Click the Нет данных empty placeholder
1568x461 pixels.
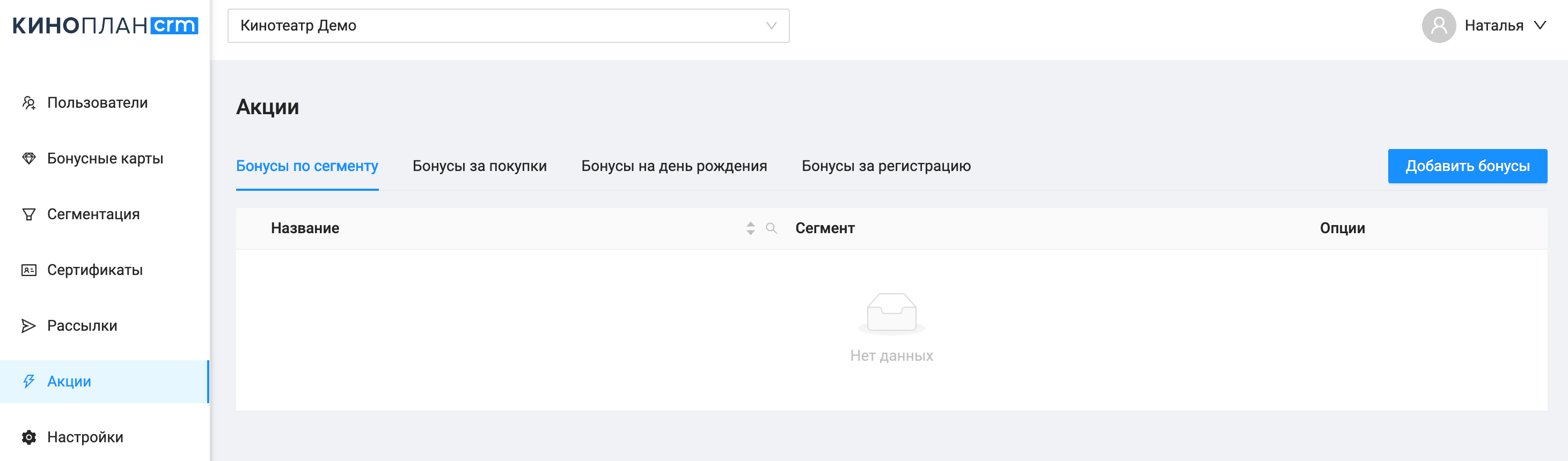891,329
